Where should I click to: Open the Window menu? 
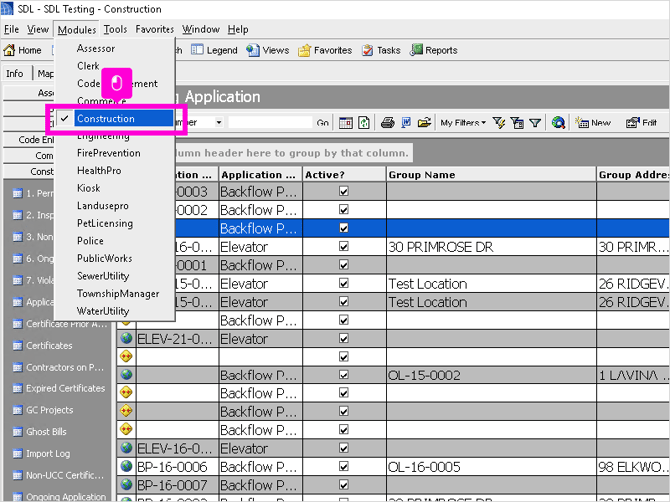[201, 29]
